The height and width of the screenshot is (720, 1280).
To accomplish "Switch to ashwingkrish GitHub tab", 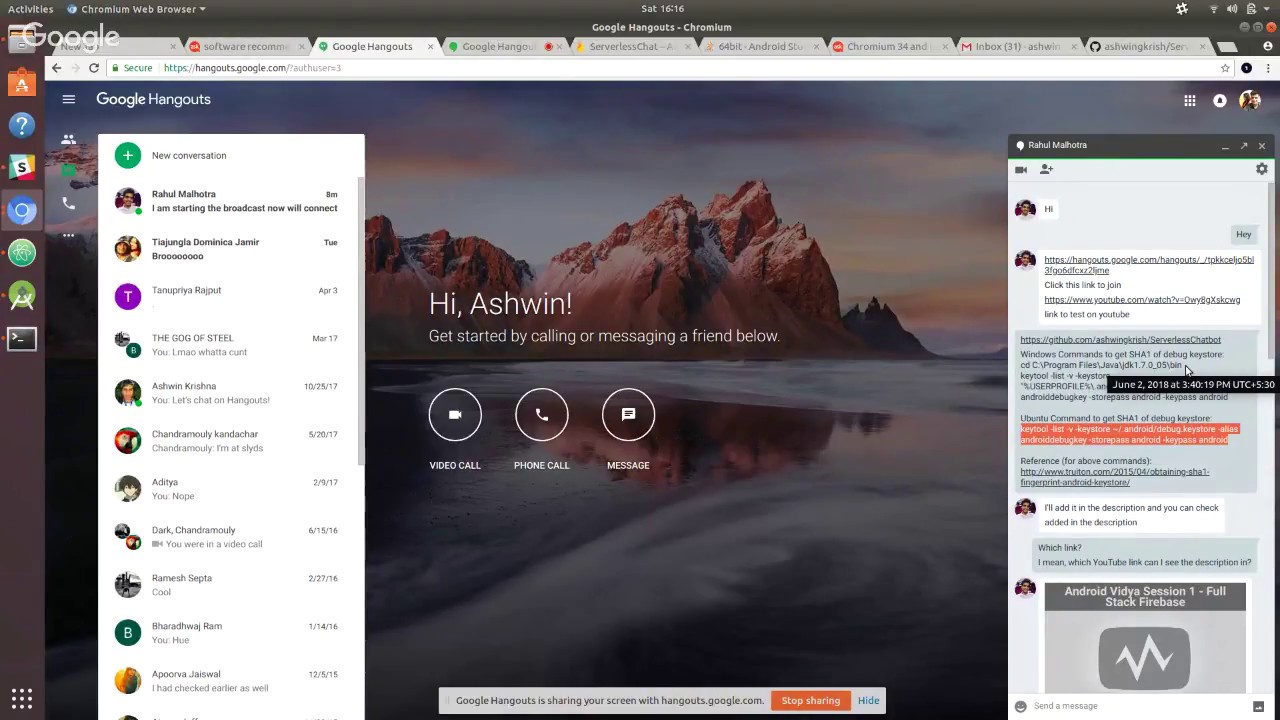I will 1147,46.
